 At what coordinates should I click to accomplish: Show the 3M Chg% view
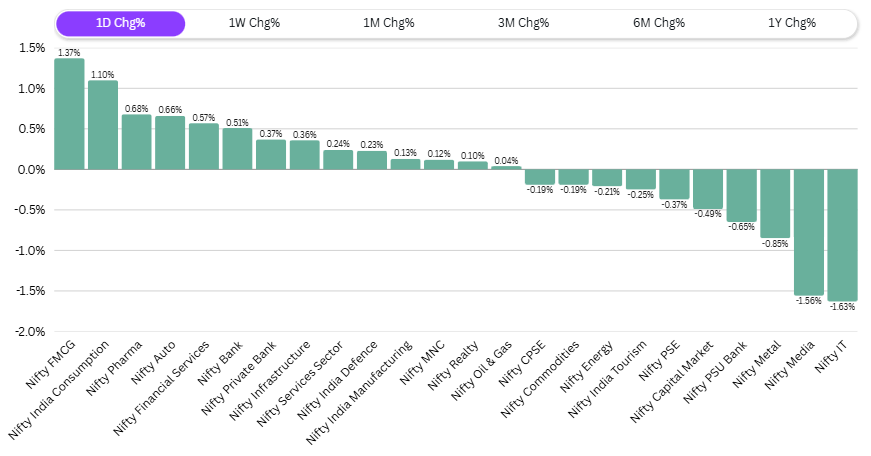point(523,23)
